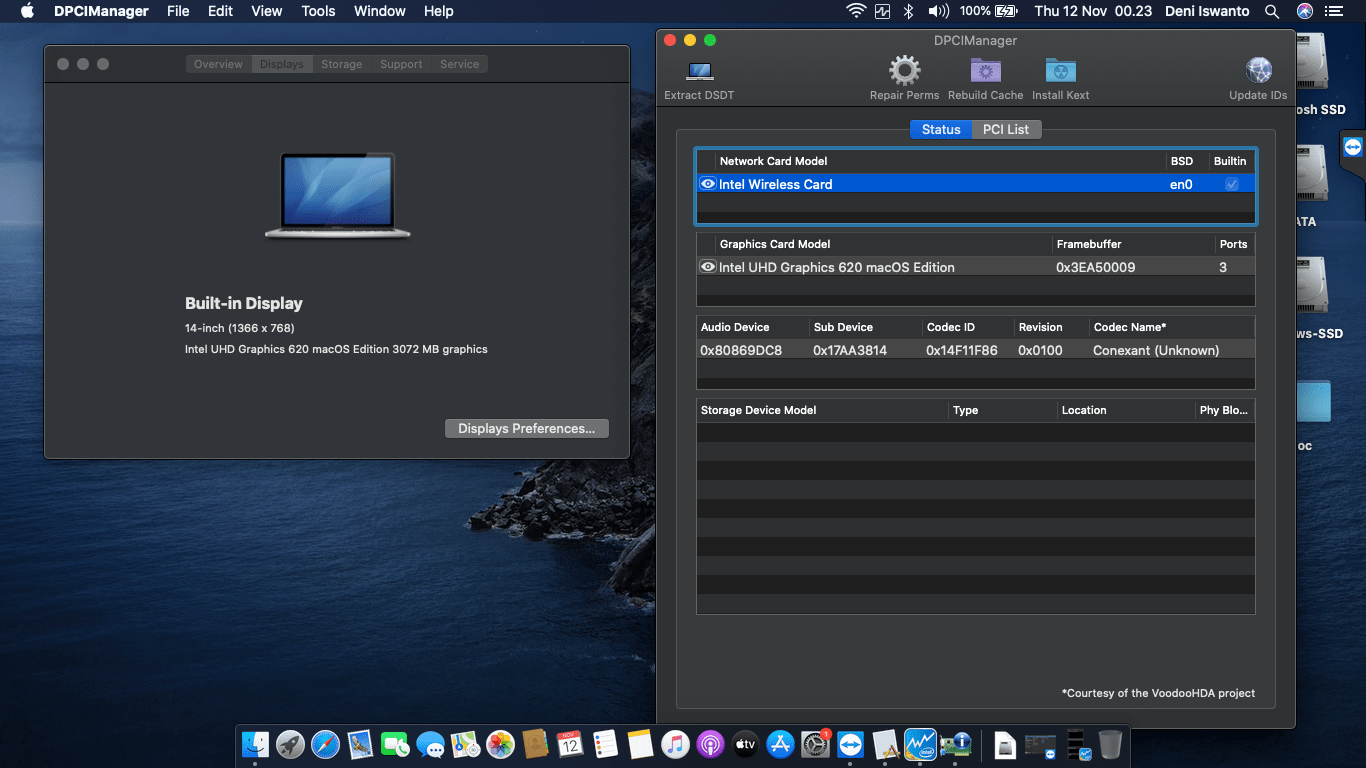Viewport: 1366px width, 768px height.
Task: Open Apple TV from the Dock
Action: [745, 744]
